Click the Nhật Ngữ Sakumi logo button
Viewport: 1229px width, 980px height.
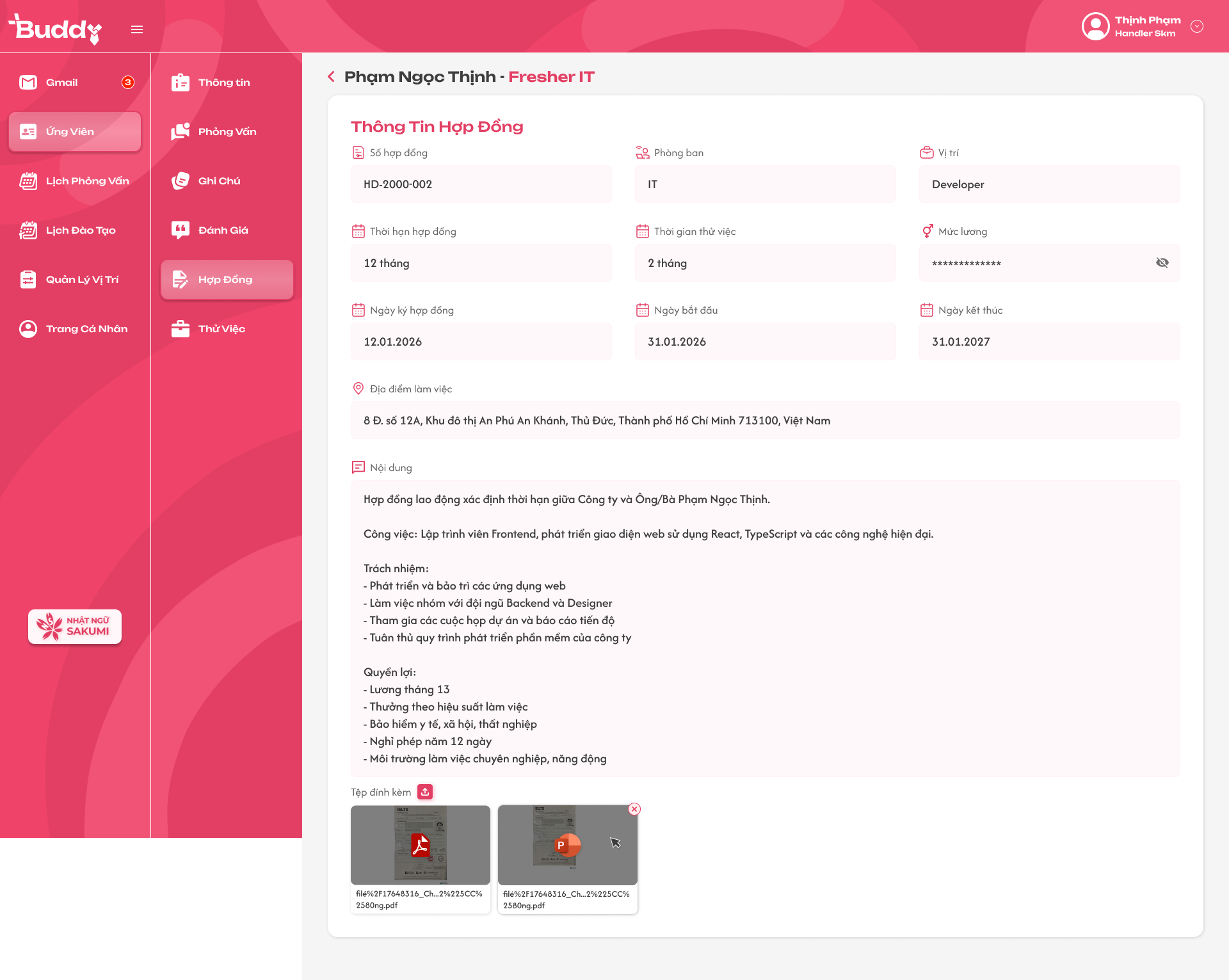tap(75, 626)
